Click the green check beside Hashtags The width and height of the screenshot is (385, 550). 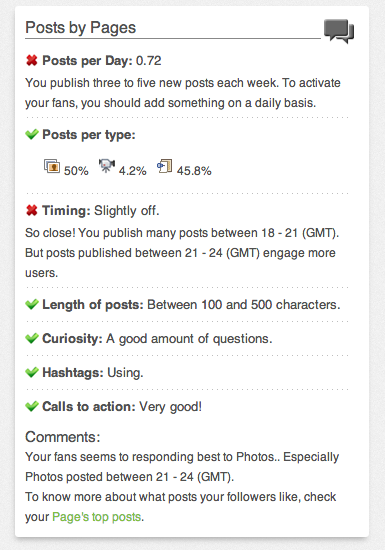tap(32, 372)
